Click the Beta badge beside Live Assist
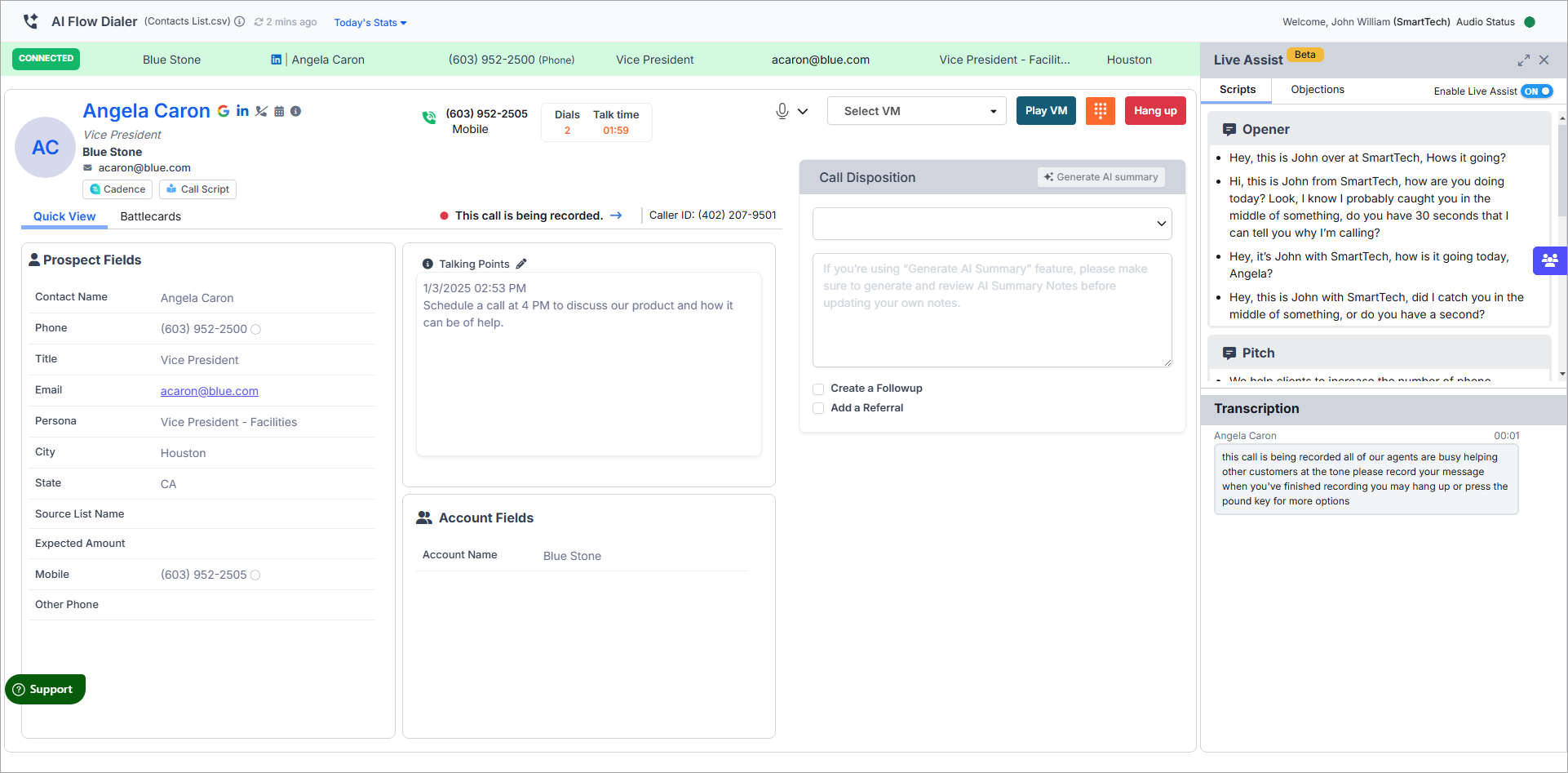Viewport: 1568px width, 773px height. point(1304,55)
